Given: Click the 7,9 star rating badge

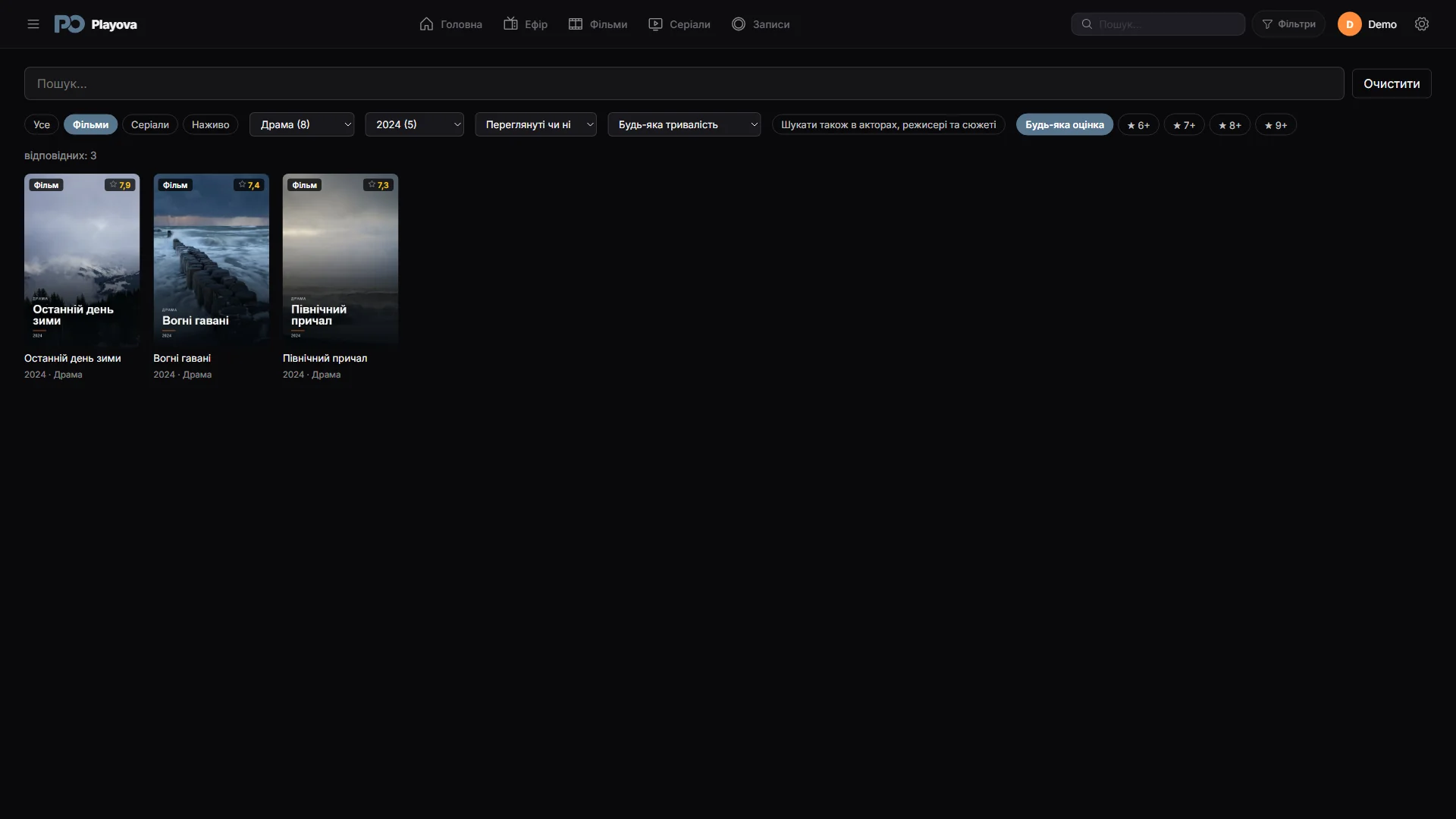Looking at the screenshot, I should [120, 185].
